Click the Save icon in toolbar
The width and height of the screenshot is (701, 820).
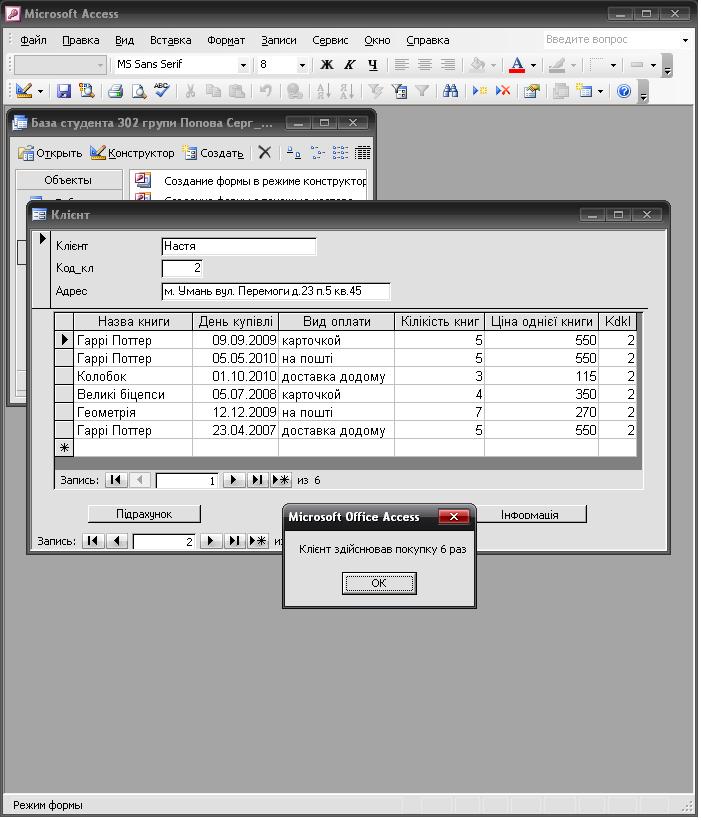coord(64,92)
